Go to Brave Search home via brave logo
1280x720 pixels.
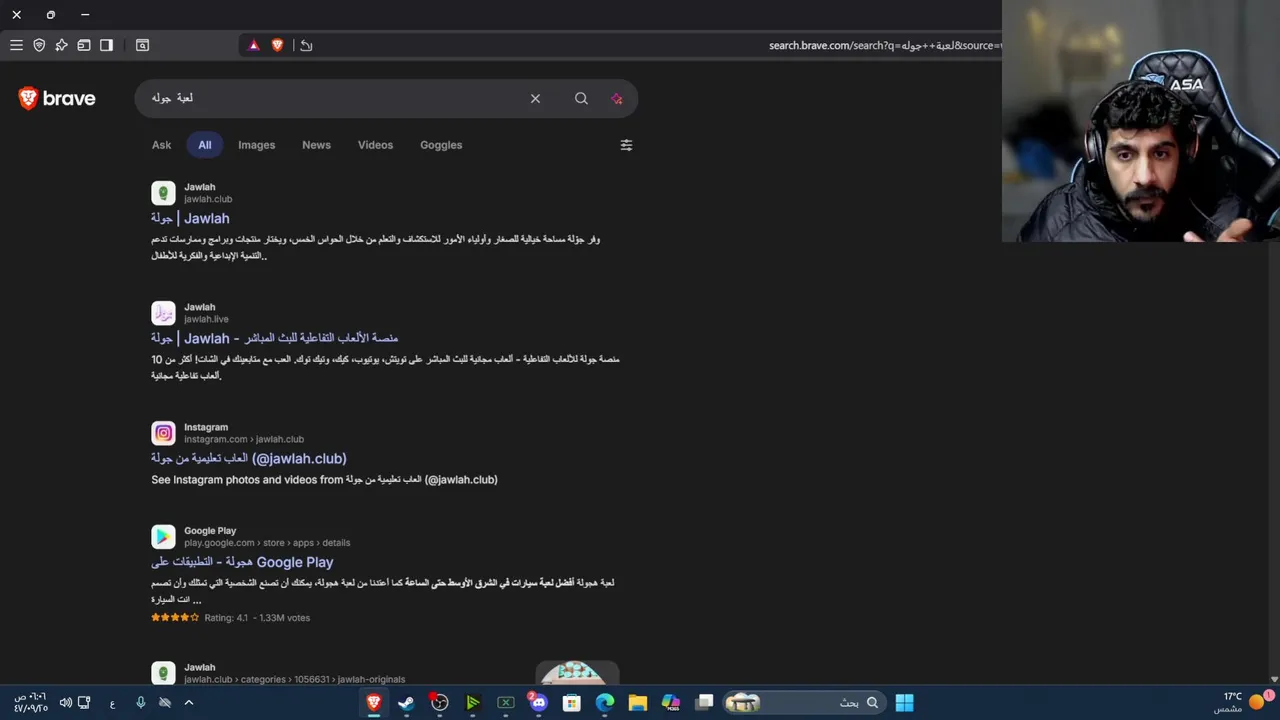click(57, 98)
